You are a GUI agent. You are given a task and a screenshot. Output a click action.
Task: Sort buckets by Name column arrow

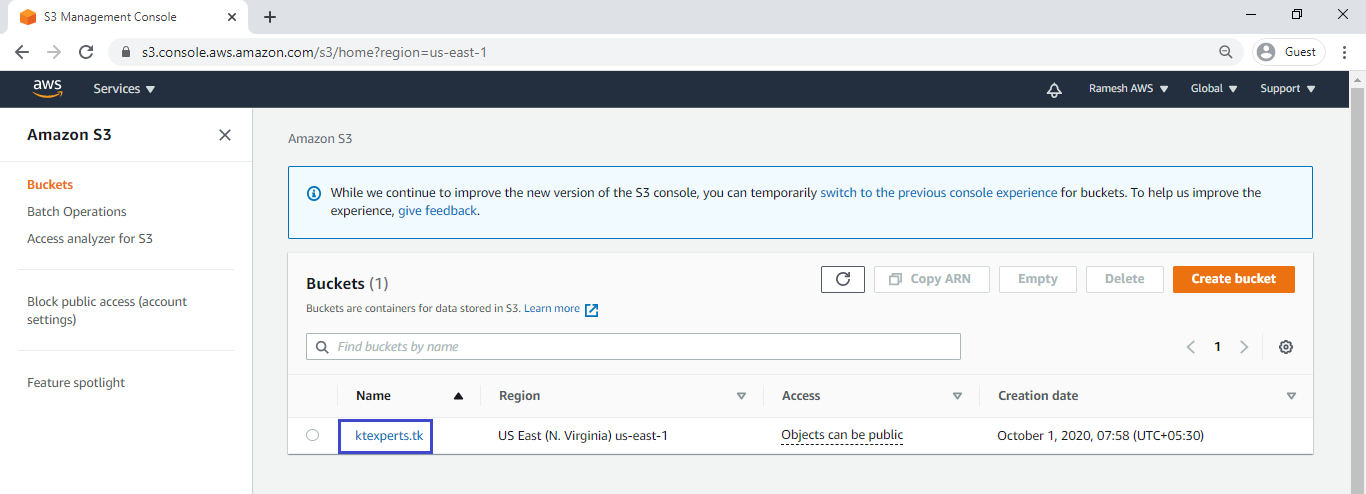[458, 396]
